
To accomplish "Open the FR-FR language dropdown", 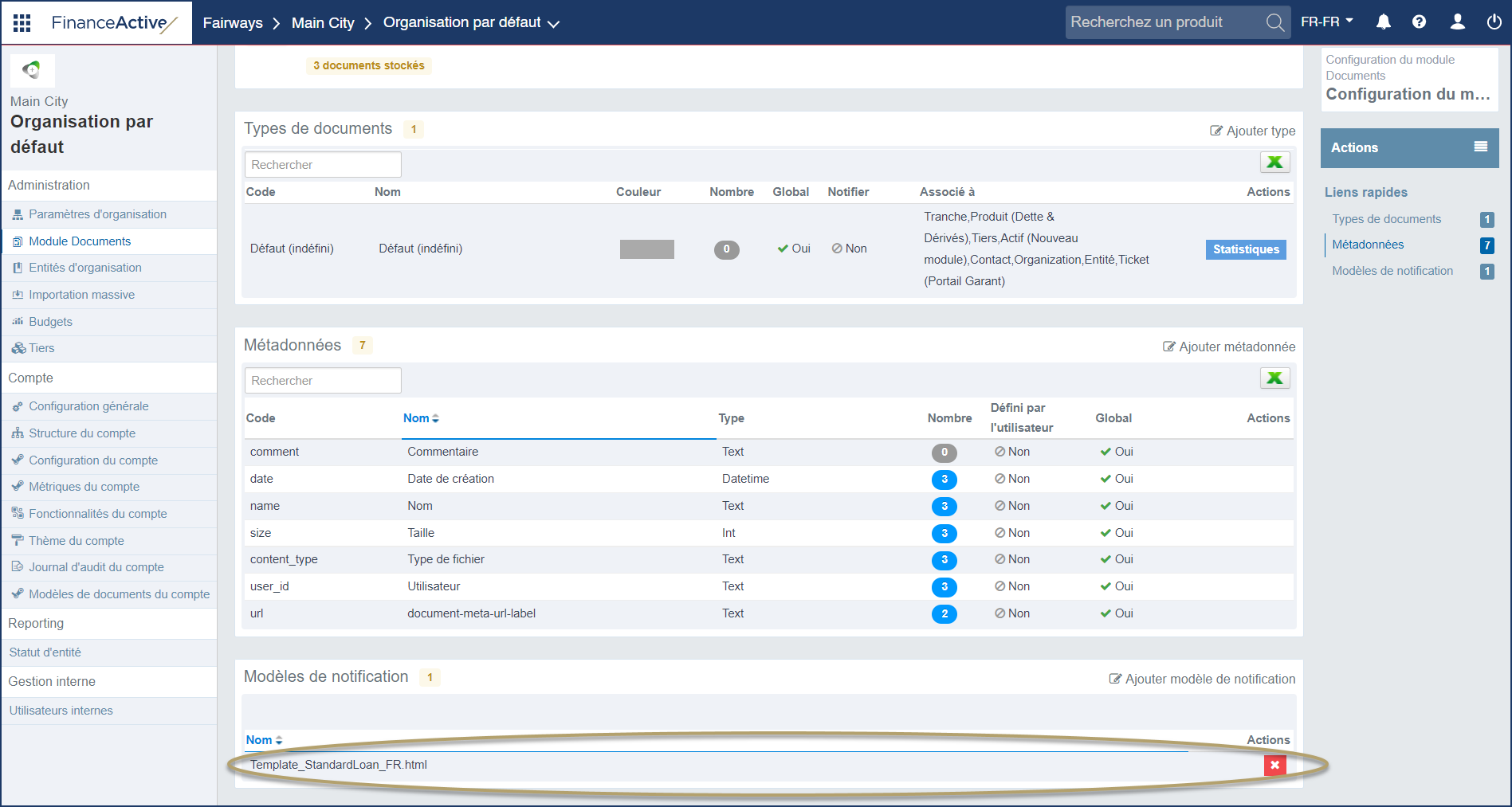I will click(1327, 22).
